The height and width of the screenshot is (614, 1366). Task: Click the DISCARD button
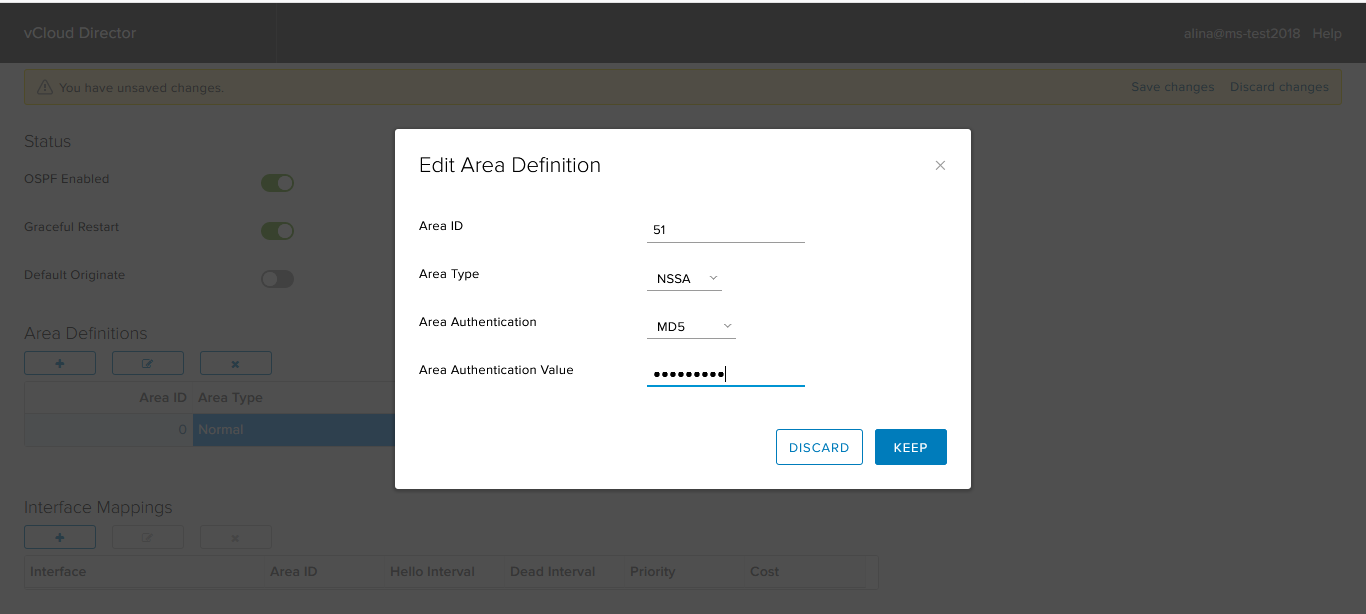(x=819, y=447)
